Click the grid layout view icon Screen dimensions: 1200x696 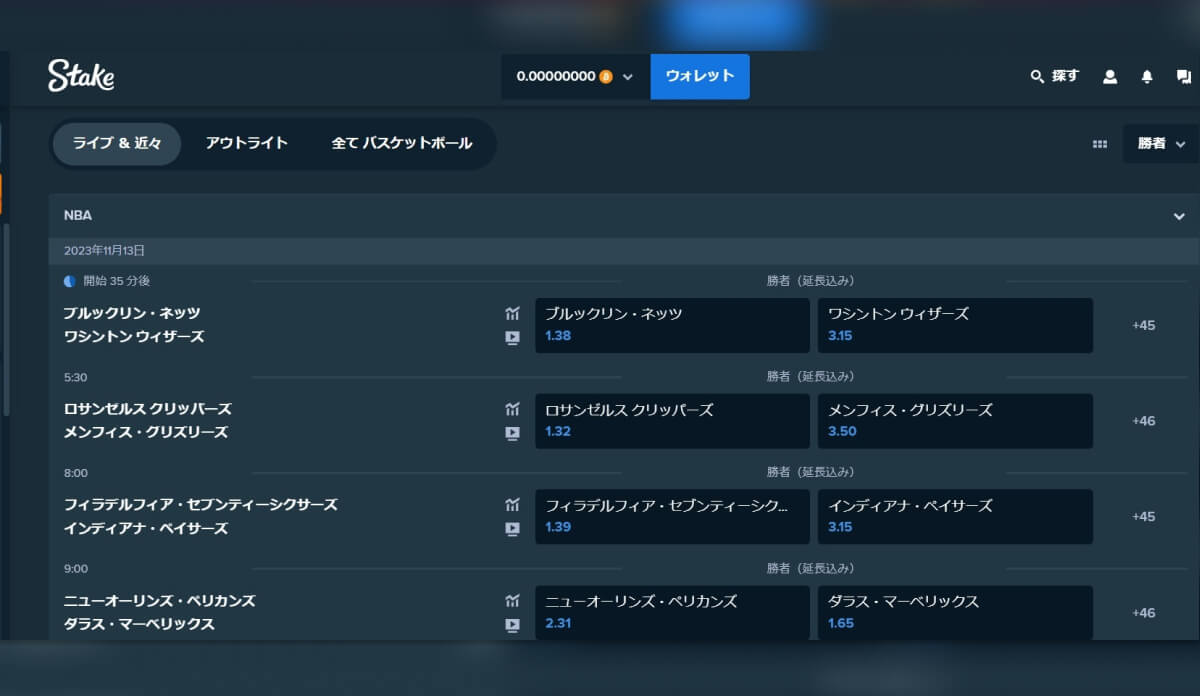click(1100, 144)
